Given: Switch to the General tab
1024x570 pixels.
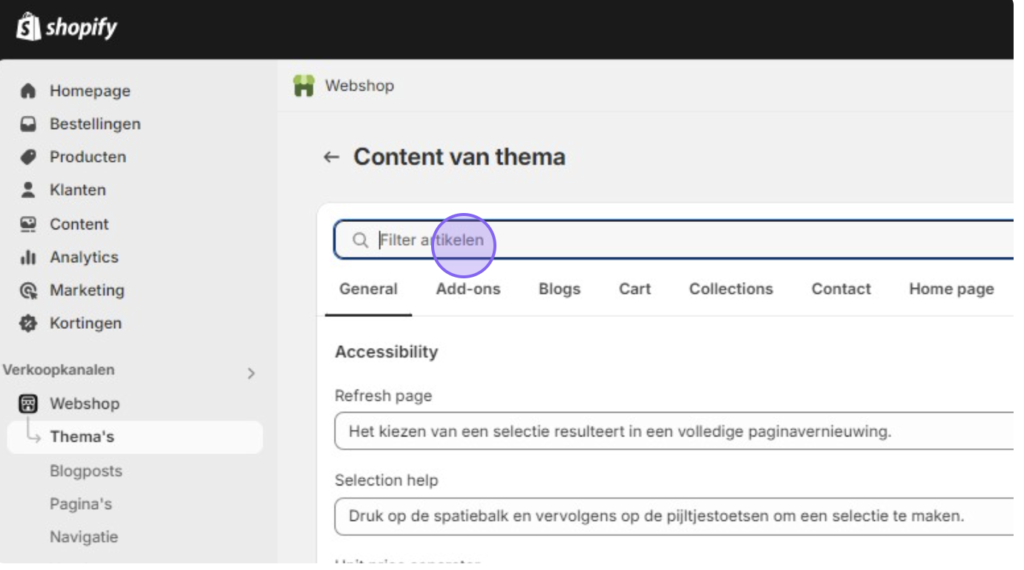Looking at the screenshot, I should pyautogui.click(x=368, y=289).
